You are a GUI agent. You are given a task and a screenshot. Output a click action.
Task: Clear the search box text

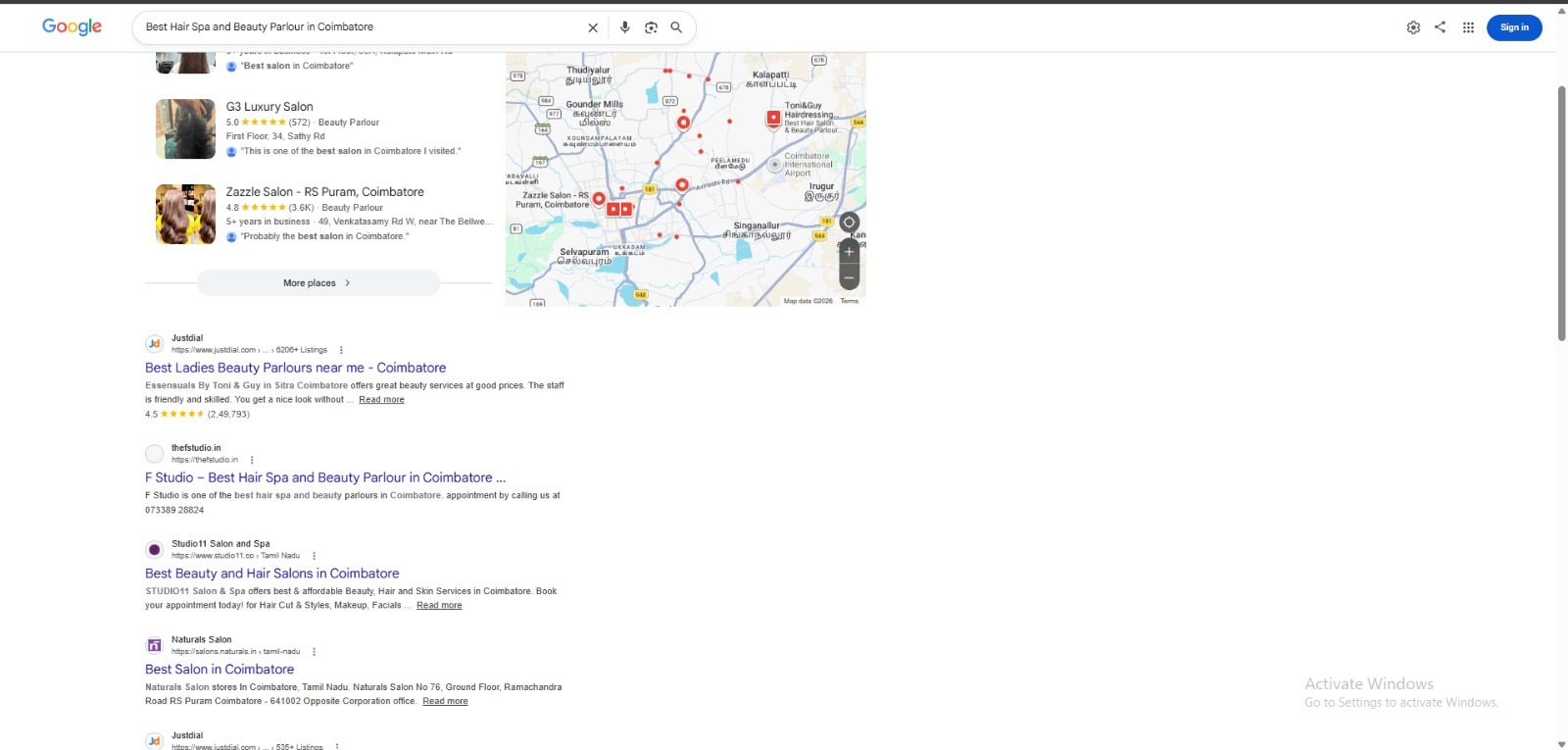(593, 27)
